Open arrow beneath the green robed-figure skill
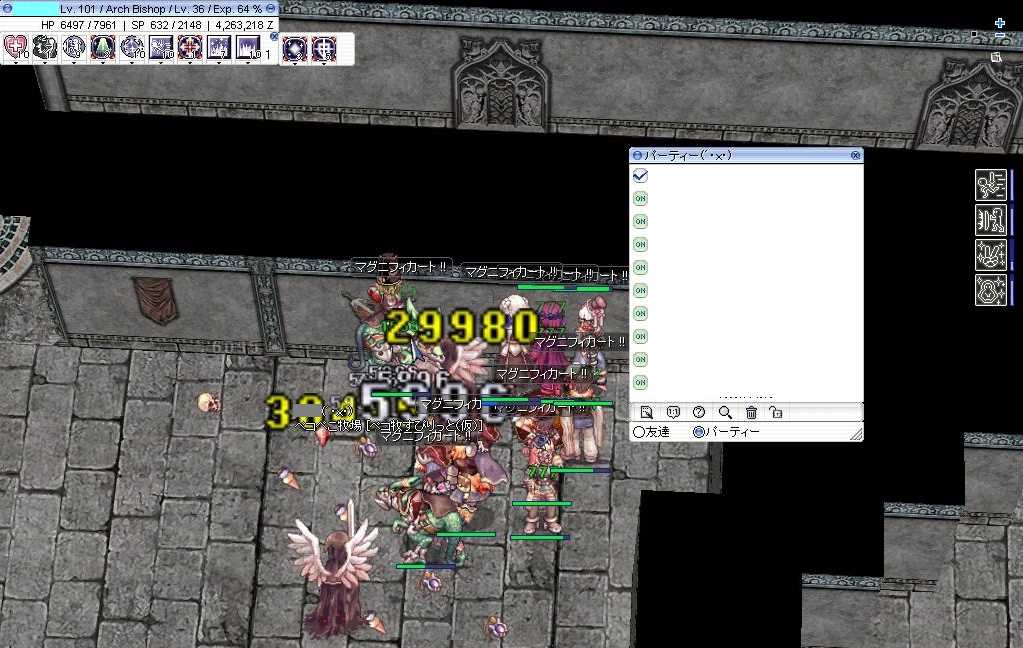 pos(102,63)
